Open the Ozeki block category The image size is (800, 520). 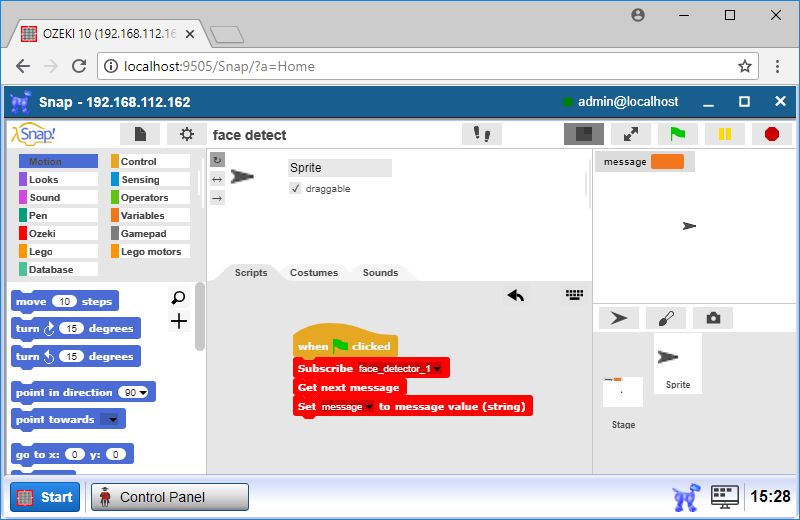58,233
